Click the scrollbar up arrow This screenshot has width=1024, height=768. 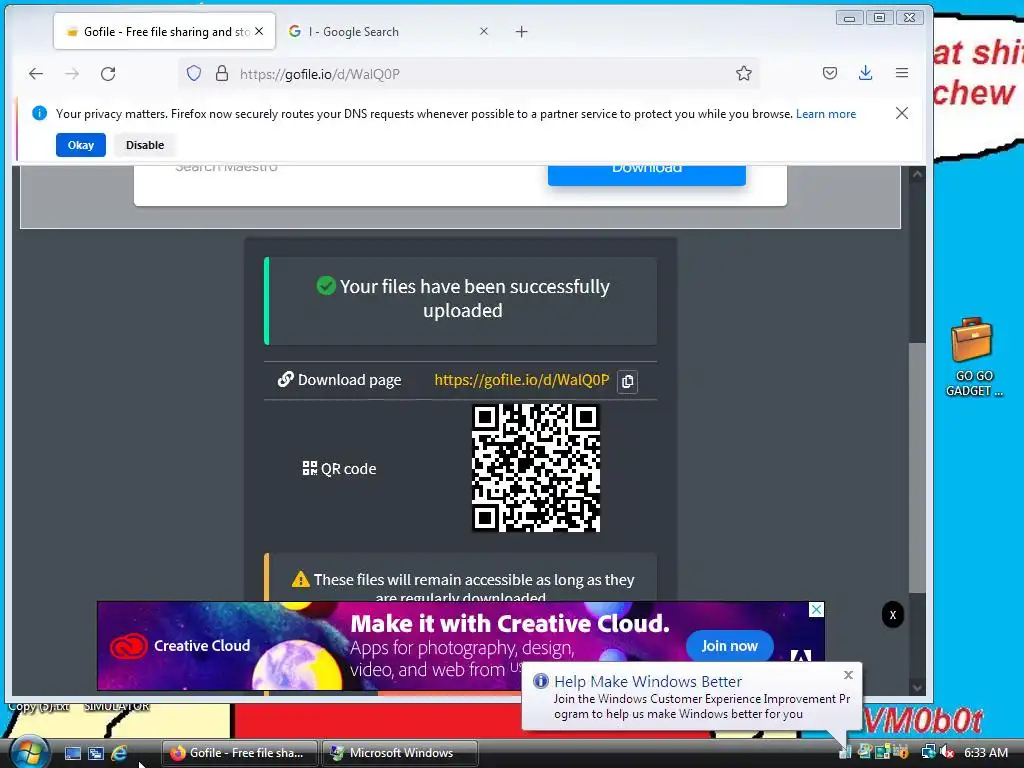[x=917, y=174]
